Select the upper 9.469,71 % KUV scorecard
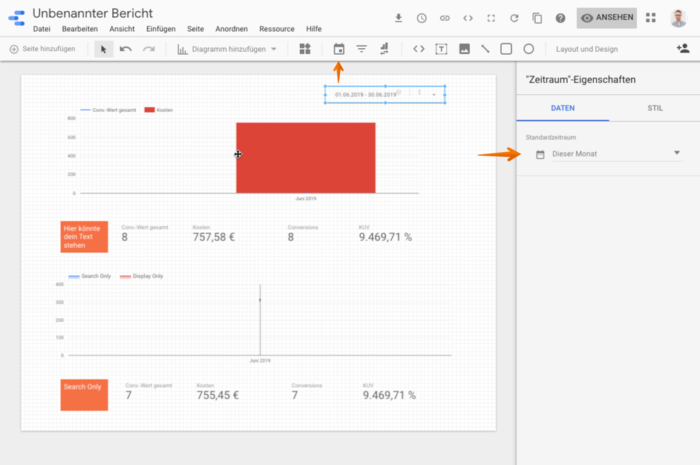700x465 pixels. click(x=385, y=234)
